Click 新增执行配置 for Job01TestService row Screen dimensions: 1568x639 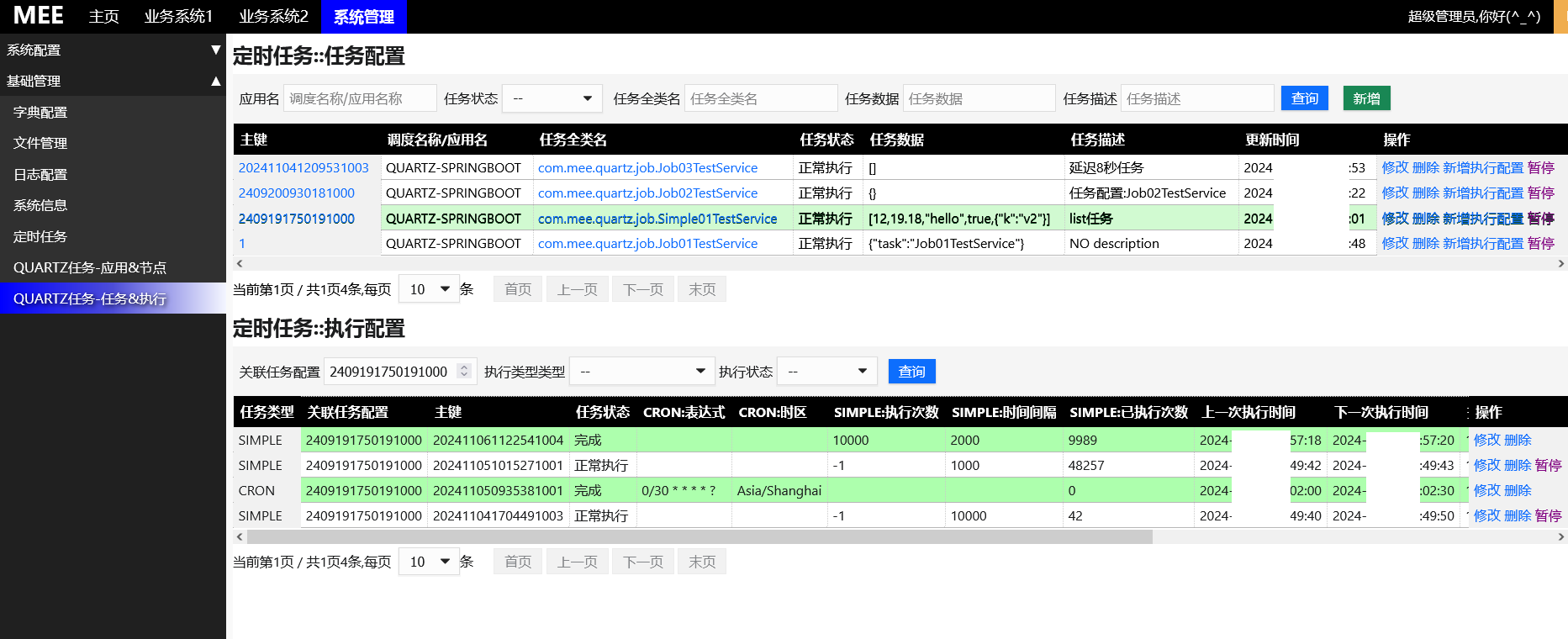pos(1483,243)
